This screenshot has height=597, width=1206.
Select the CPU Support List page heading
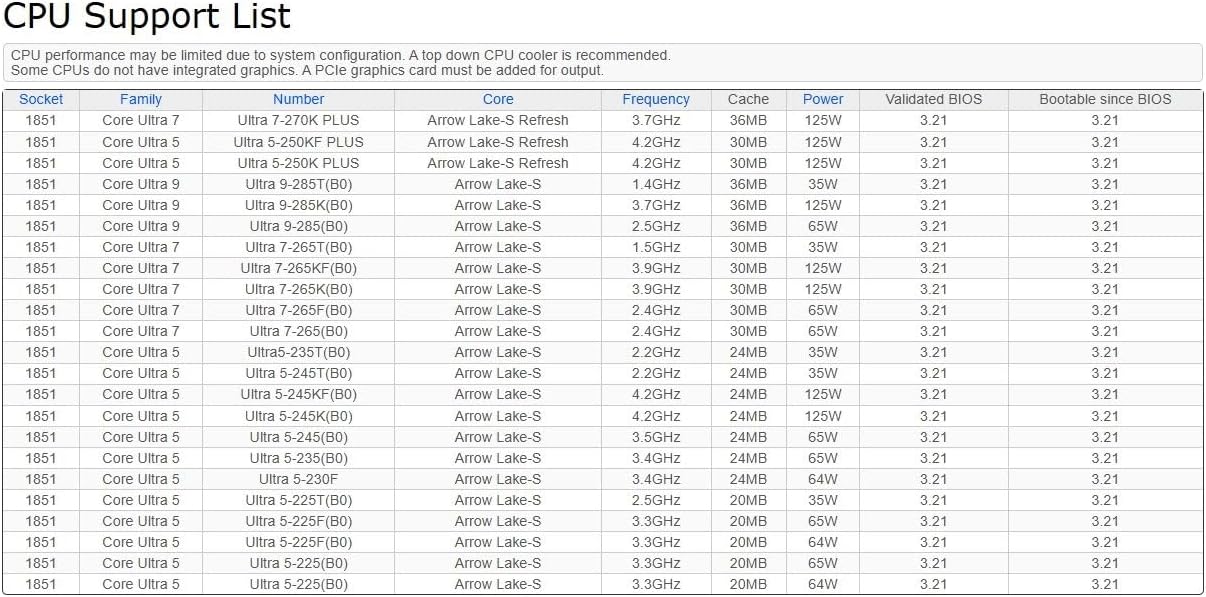[x=148, y=16]
